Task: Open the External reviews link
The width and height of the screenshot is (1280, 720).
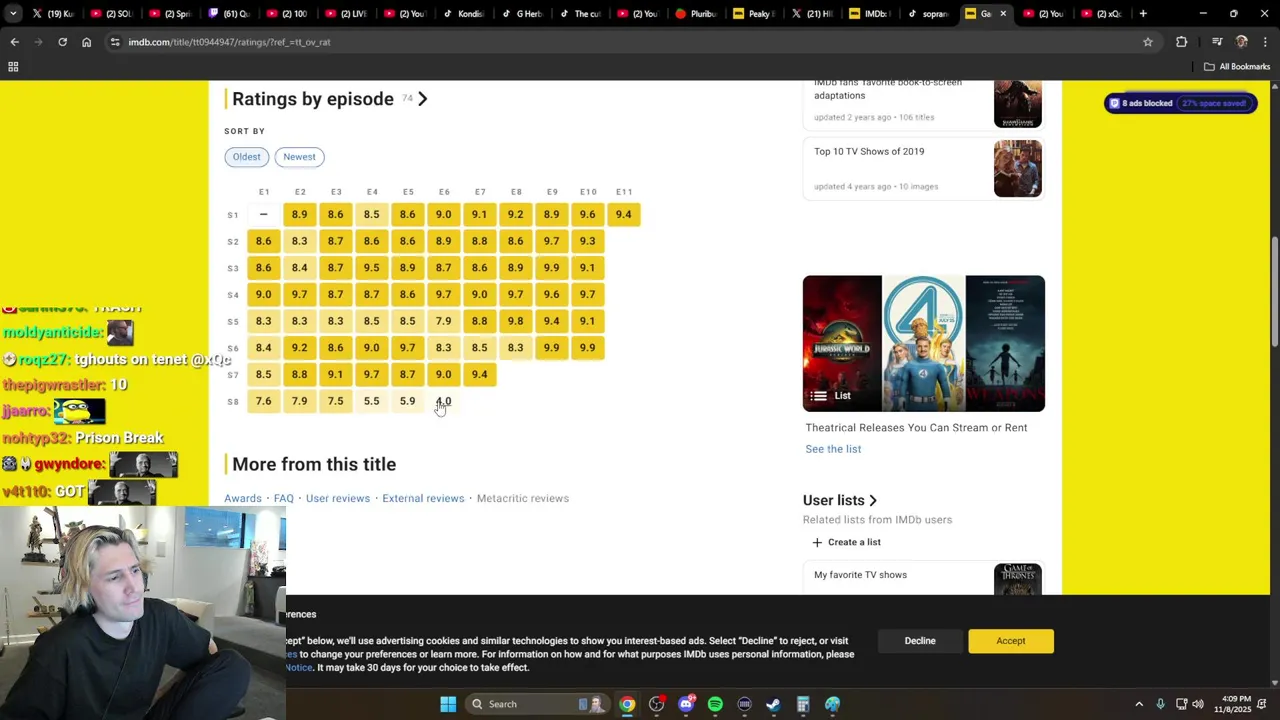Action: [423, 498]
